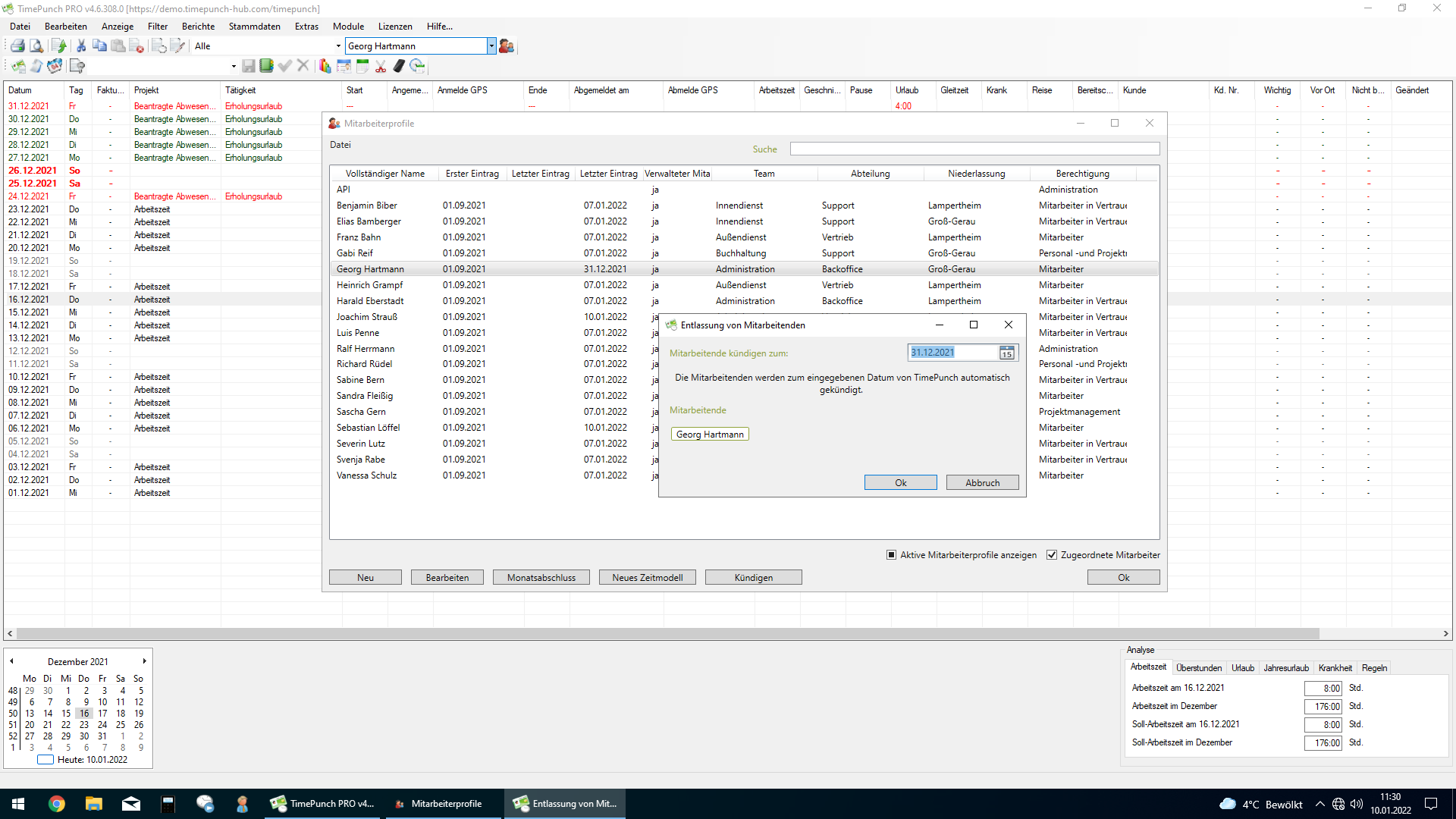Click the green notebook icon
Viewport: 1456px width, 819px height.
(x=266, y=66)
